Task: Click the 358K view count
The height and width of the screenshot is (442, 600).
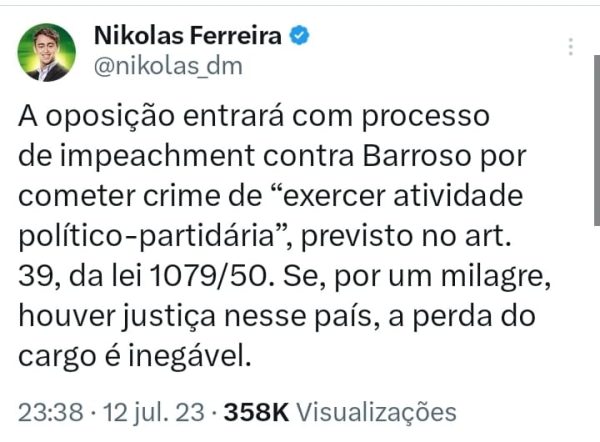Action: tap(256, 412)
